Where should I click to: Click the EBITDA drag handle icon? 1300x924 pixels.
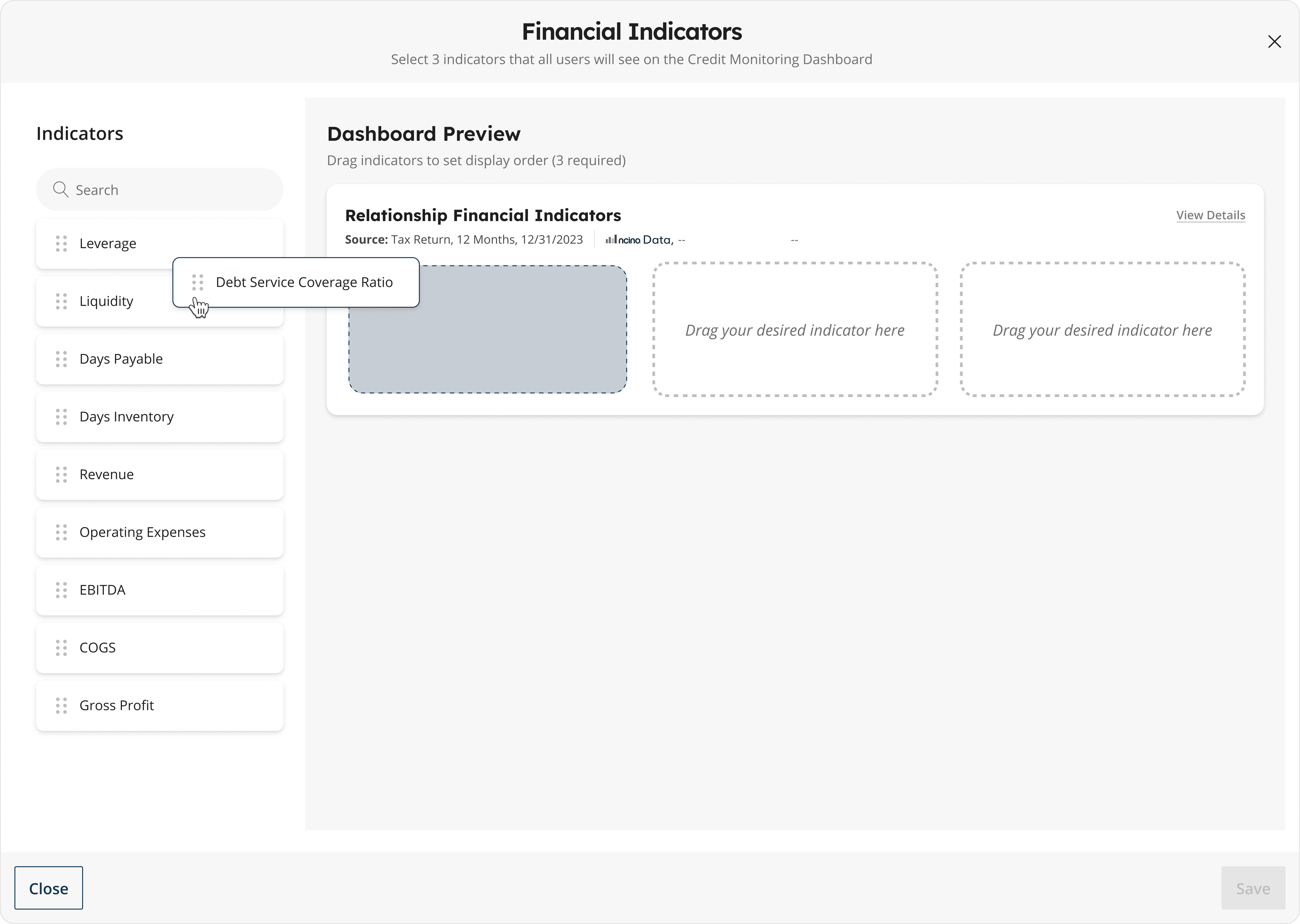tap(61, 590)
